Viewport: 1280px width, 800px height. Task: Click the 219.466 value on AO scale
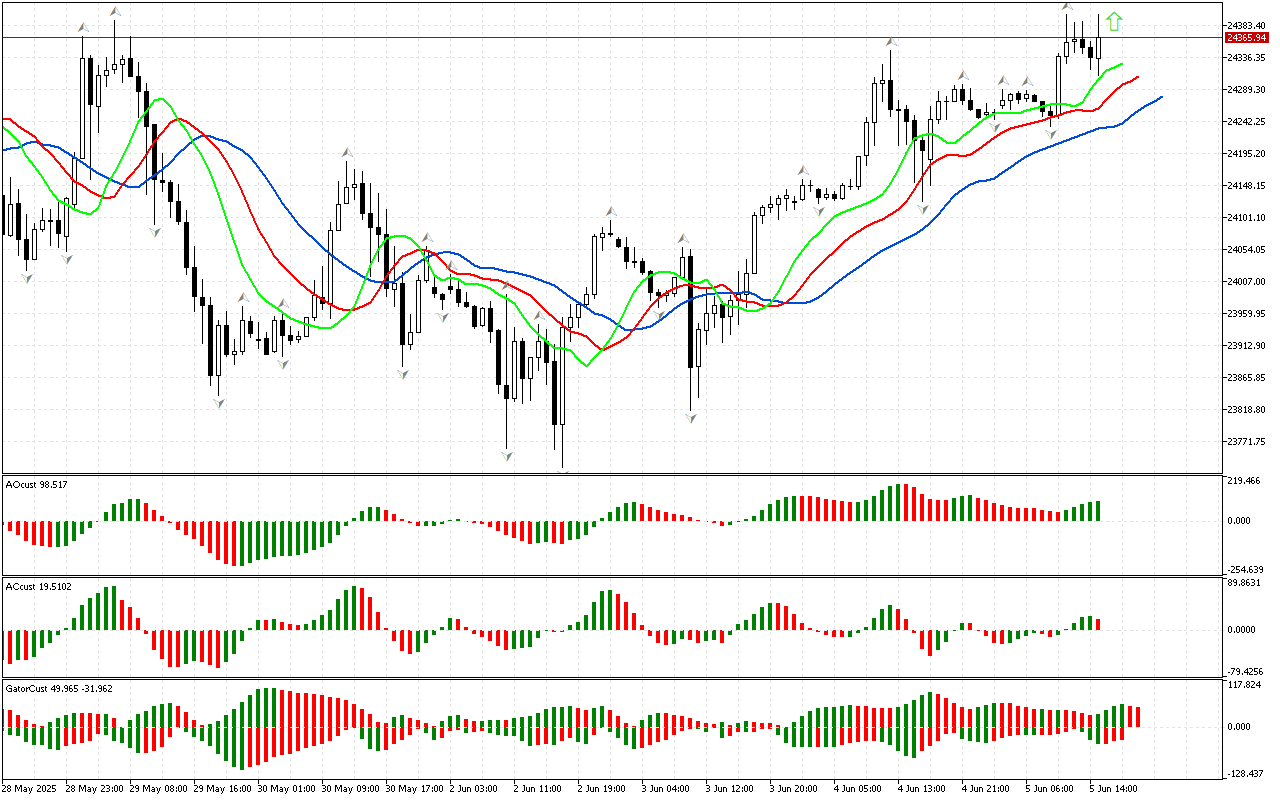coord(1243,482)
